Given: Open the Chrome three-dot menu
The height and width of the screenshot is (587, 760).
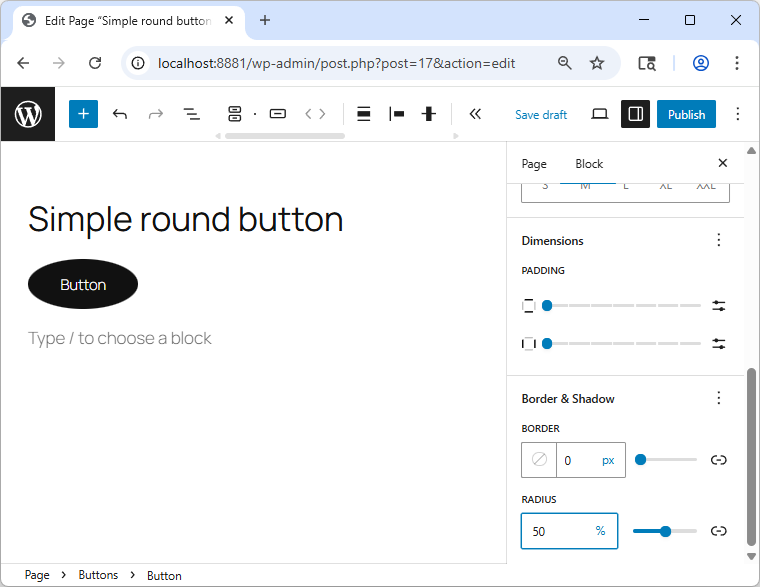Looking at the screenshot, I should point(737,63).
